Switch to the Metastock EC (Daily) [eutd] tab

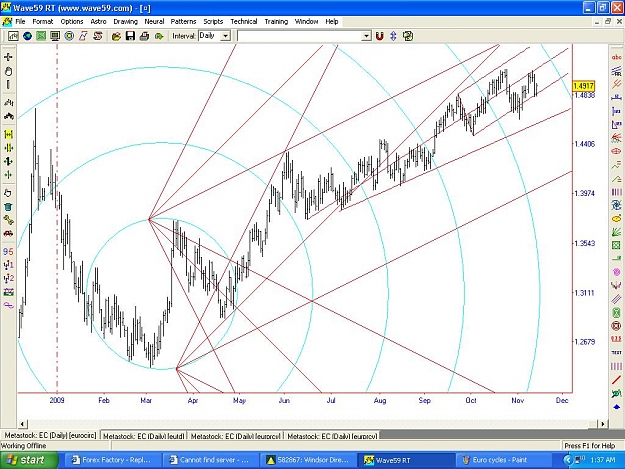143,436
